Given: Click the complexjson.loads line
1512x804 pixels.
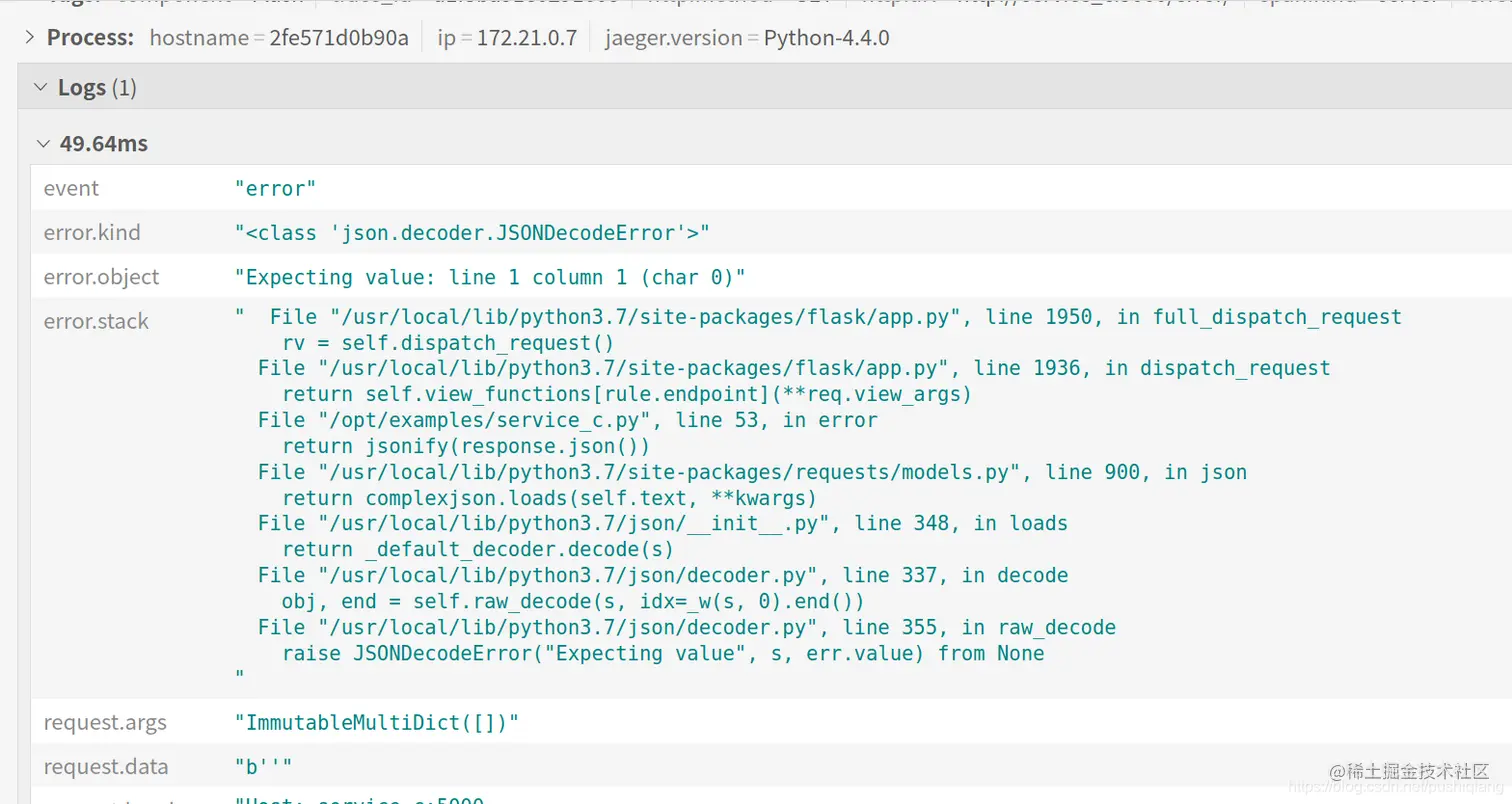Looking at the screenshot, I should pyautogui.click(x=550, y=498).
